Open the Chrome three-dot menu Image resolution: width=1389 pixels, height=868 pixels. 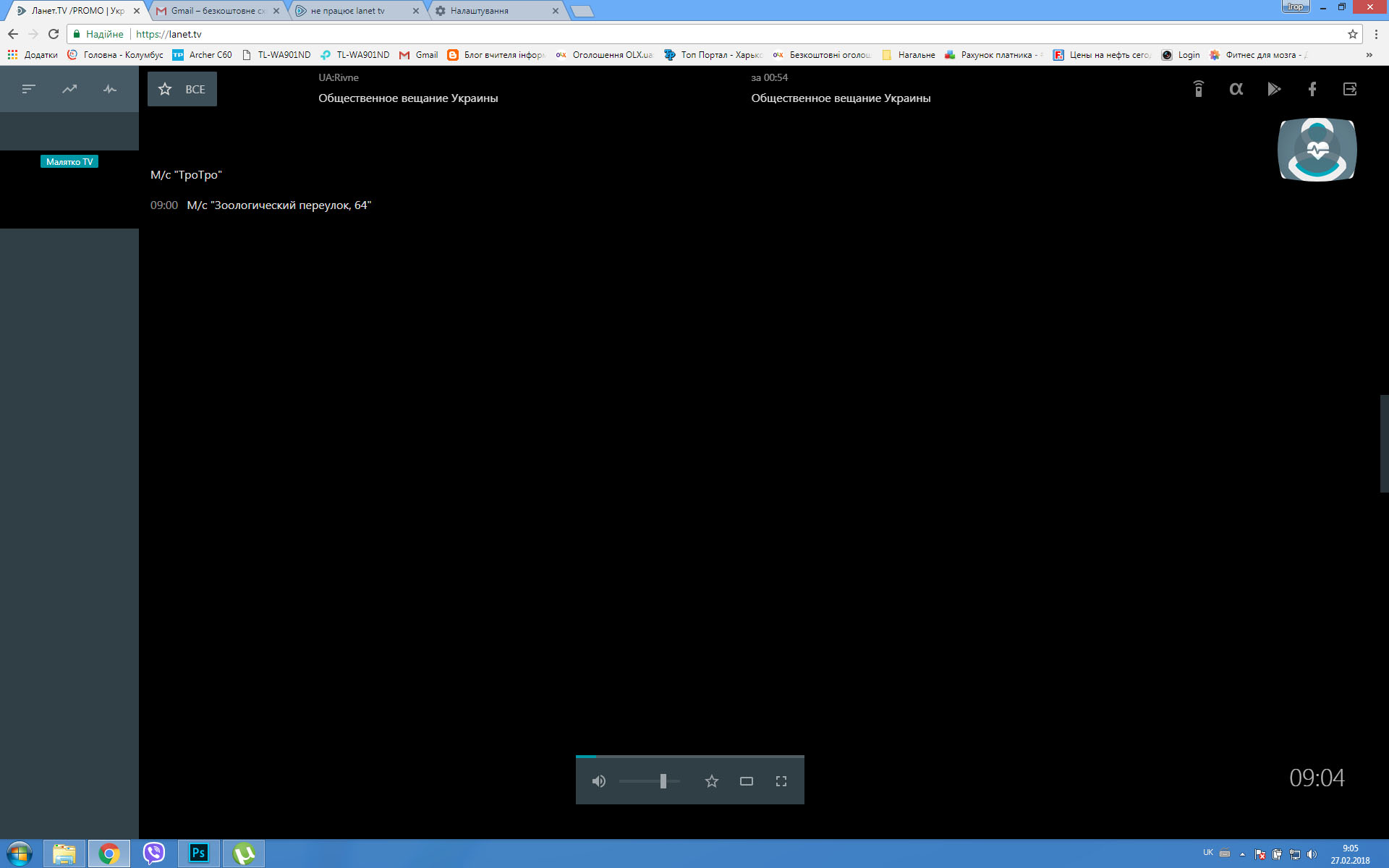click(1376, 34)
